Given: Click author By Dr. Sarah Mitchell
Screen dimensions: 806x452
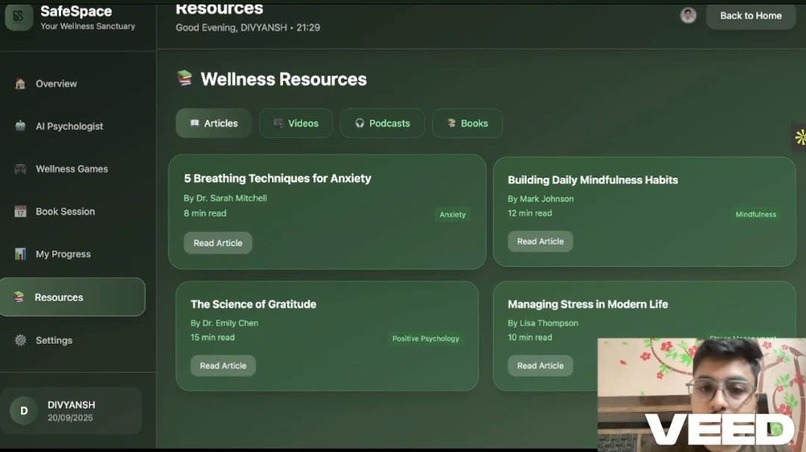Looking at the screenshot, I should coord(225,198).
